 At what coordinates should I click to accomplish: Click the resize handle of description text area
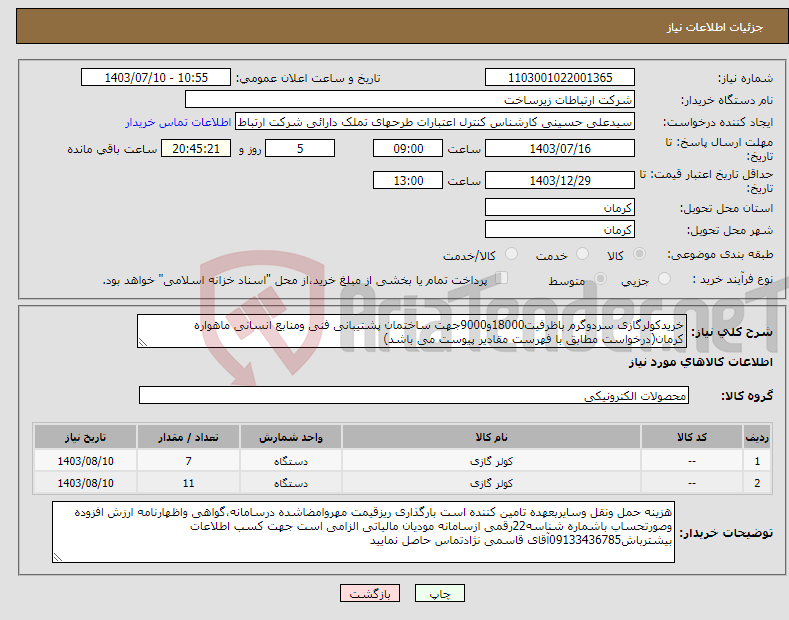[143, 343]
